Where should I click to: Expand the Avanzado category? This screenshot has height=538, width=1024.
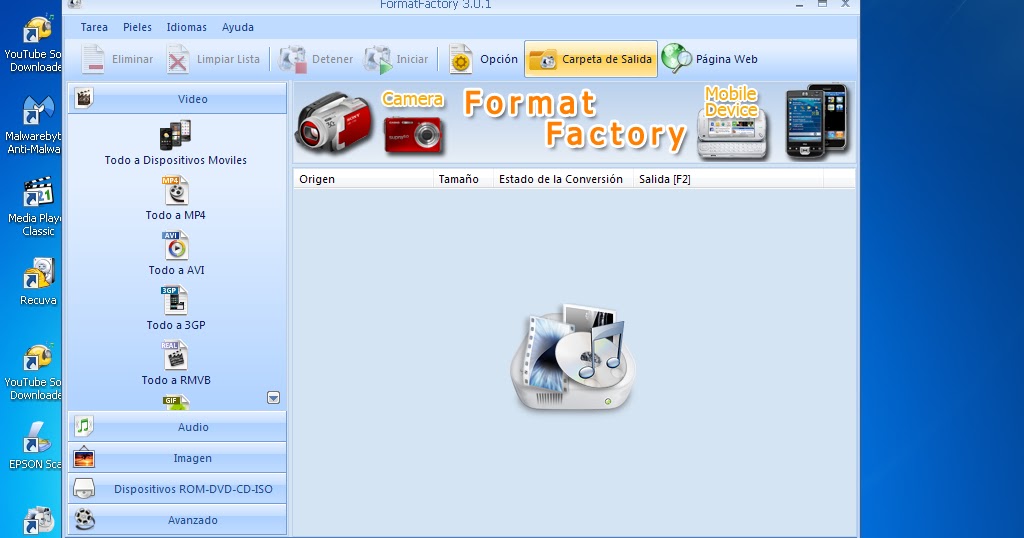[x=177, y=520]
